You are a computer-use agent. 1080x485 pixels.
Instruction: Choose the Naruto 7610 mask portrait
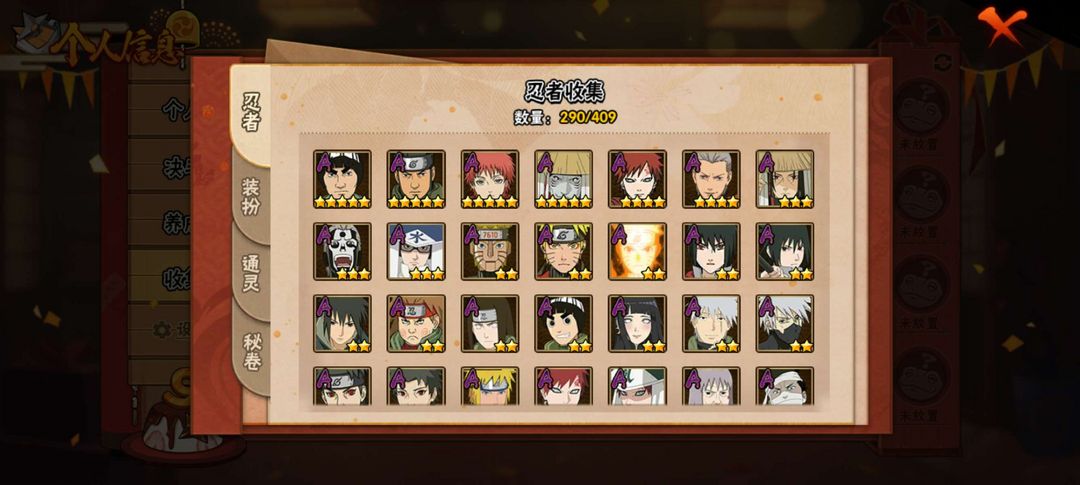click(x=490, y=251)
